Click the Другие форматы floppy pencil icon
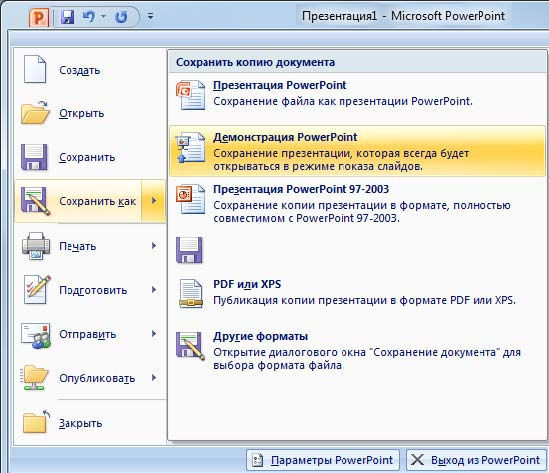Image resolution: width=549 pixels, height=473 pixels. [x=190, y=346]
